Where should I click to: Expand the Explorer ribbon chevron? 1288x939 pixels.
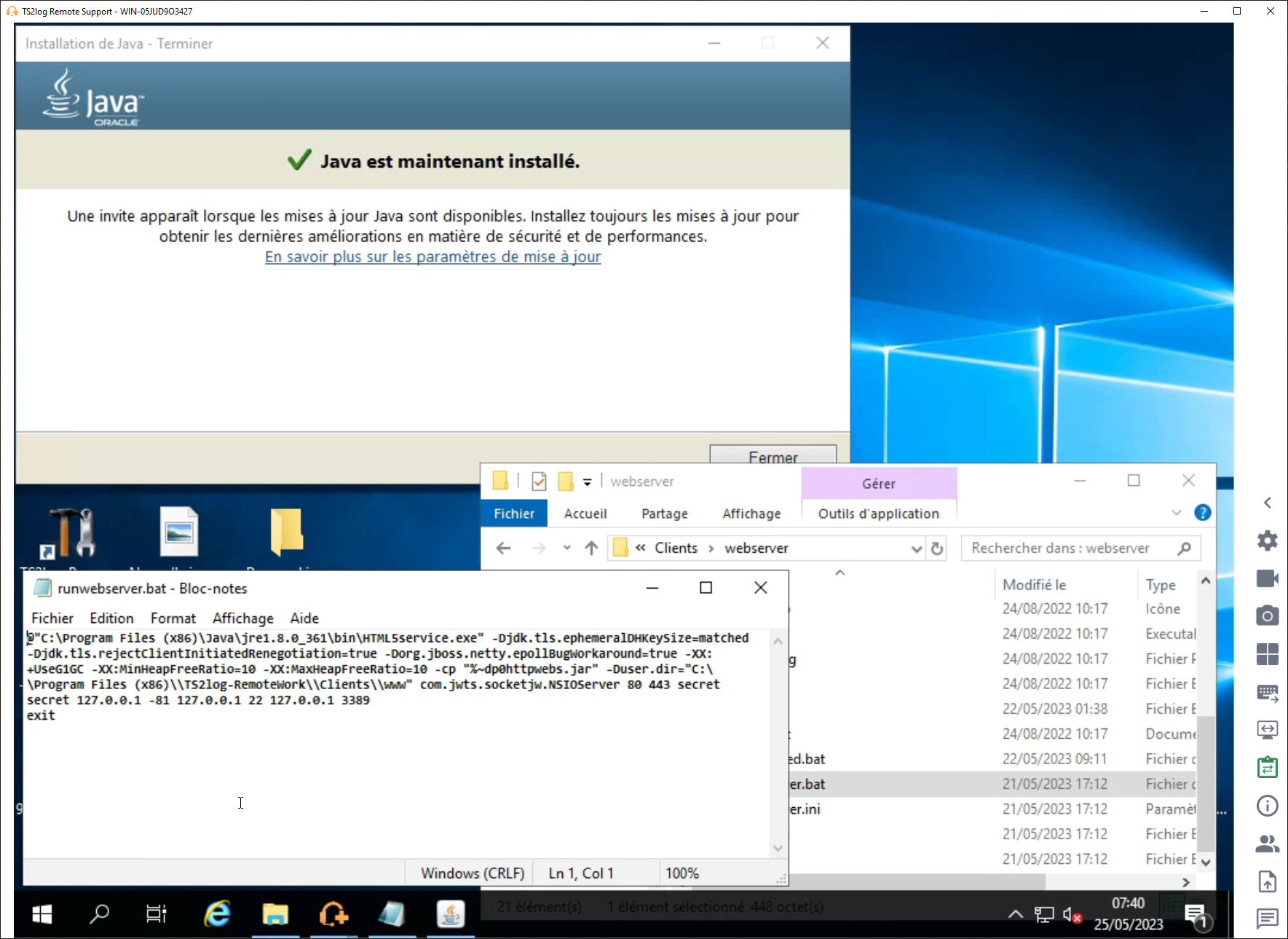1177,513
